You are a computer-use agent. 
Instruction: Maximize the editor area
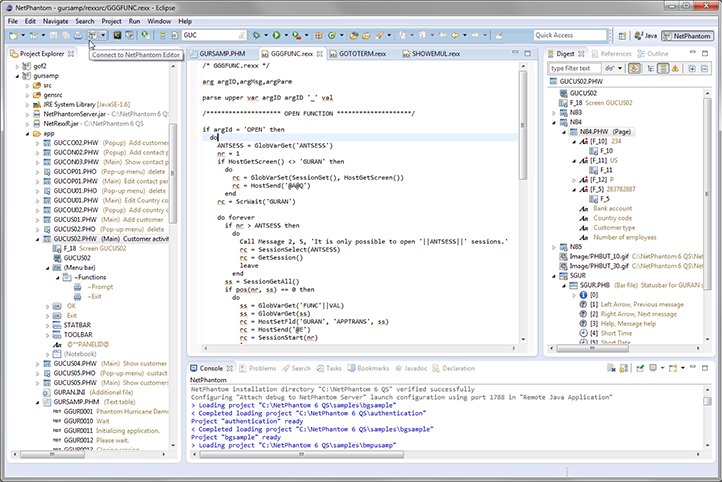(x=528, y=53)
